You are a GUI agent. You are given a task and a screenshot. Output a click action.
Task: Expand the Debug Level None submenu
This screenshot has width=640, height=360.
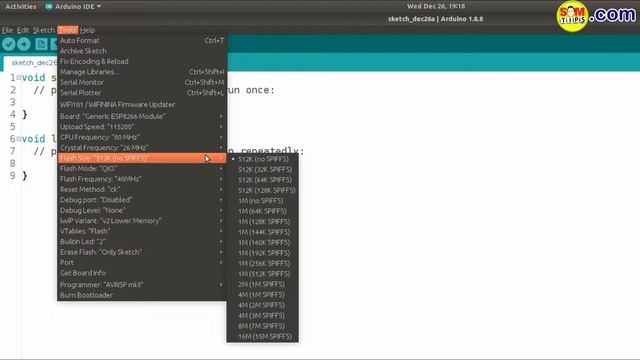click(x=142, y=210)
